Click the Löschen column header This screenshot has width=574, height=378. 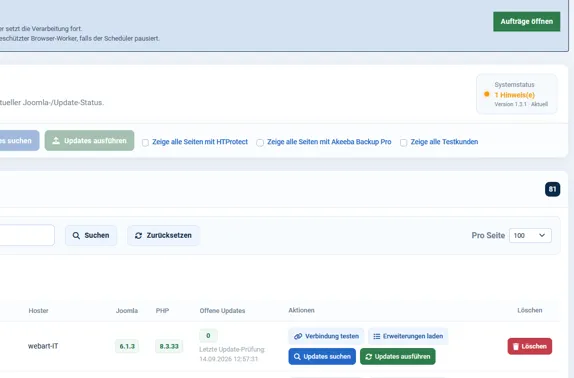coord(530,310)
